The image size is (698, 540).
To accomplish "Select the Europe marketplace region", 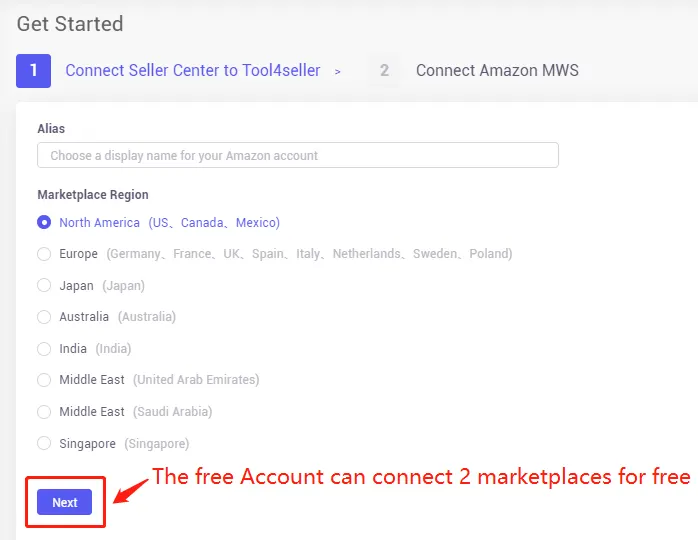I will (44, 254).
